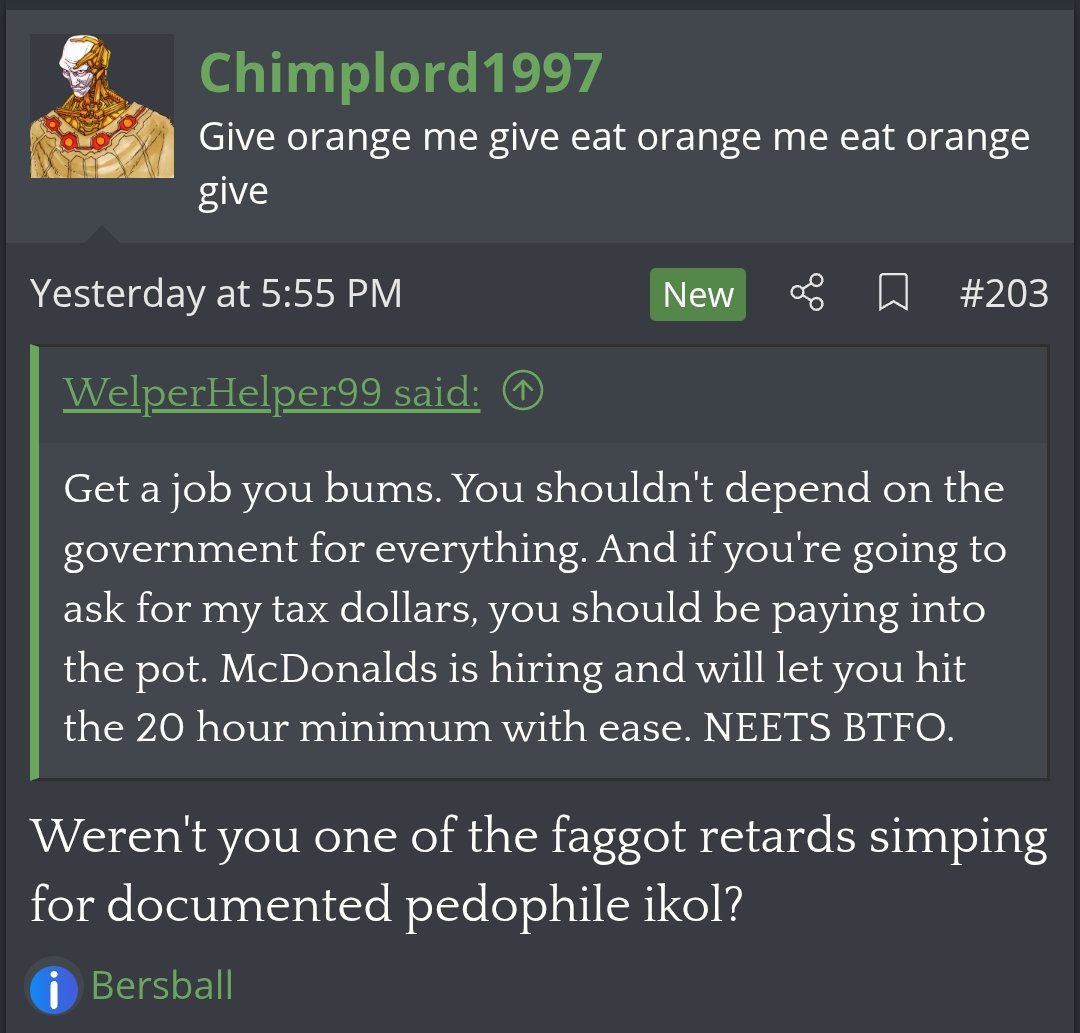Open the share post icon

[x=807, y=293]
